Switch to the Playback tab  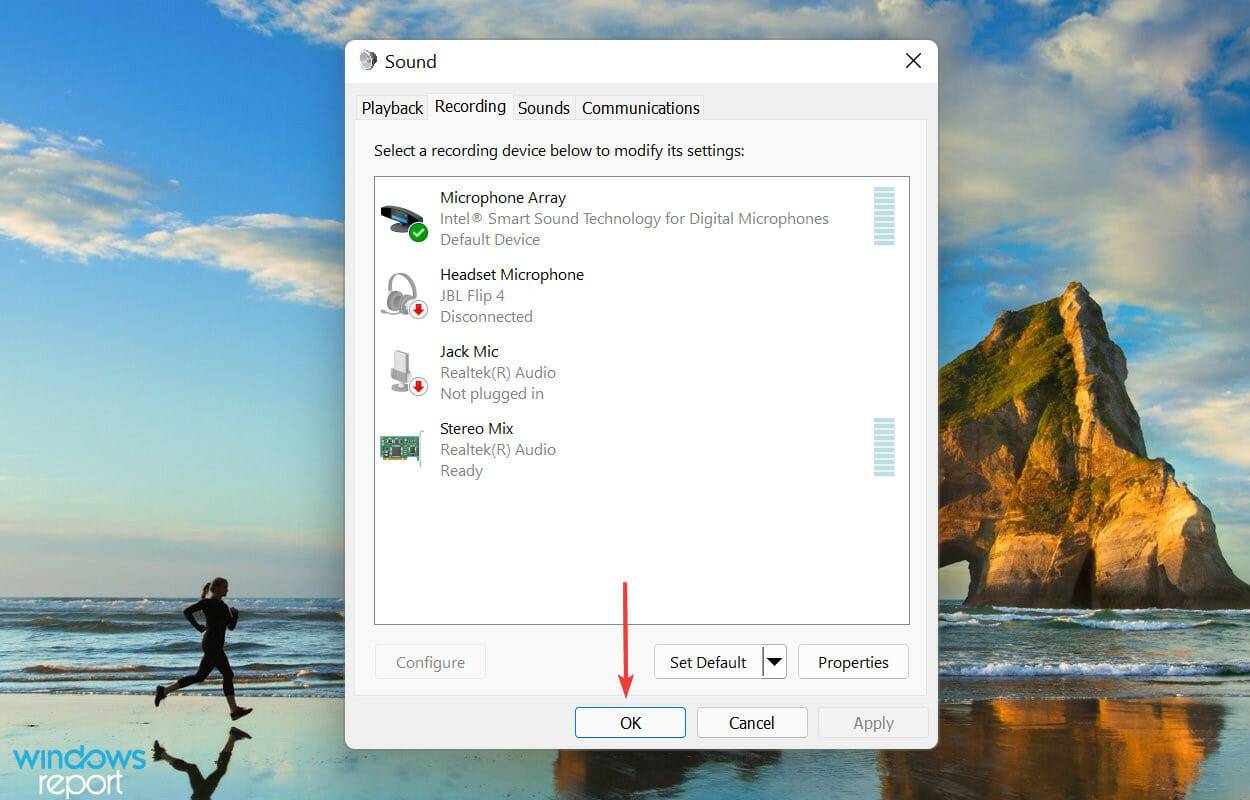(392, 108)
